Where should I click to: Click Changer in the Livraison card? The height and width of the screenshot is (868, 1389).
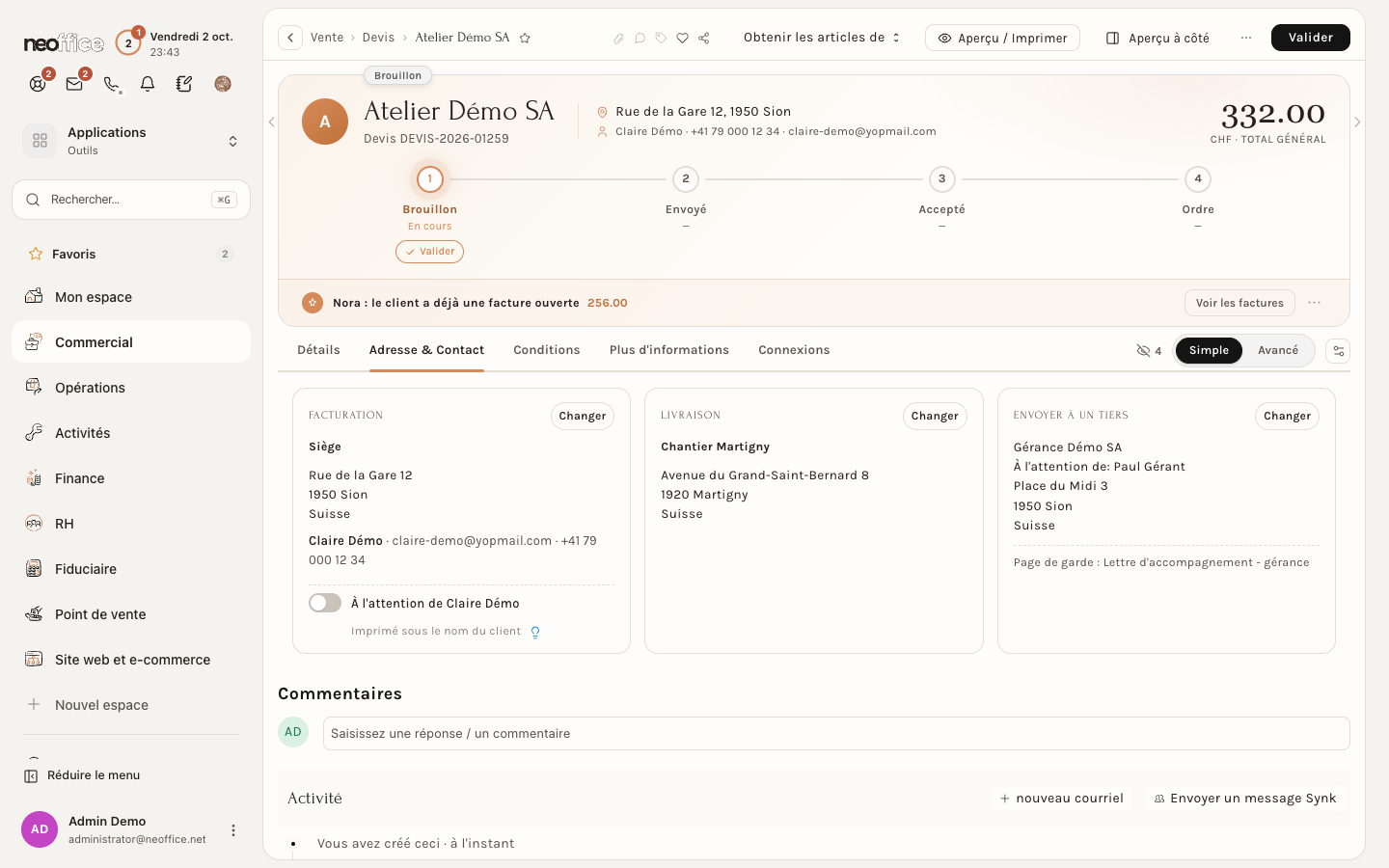(935, 416)
